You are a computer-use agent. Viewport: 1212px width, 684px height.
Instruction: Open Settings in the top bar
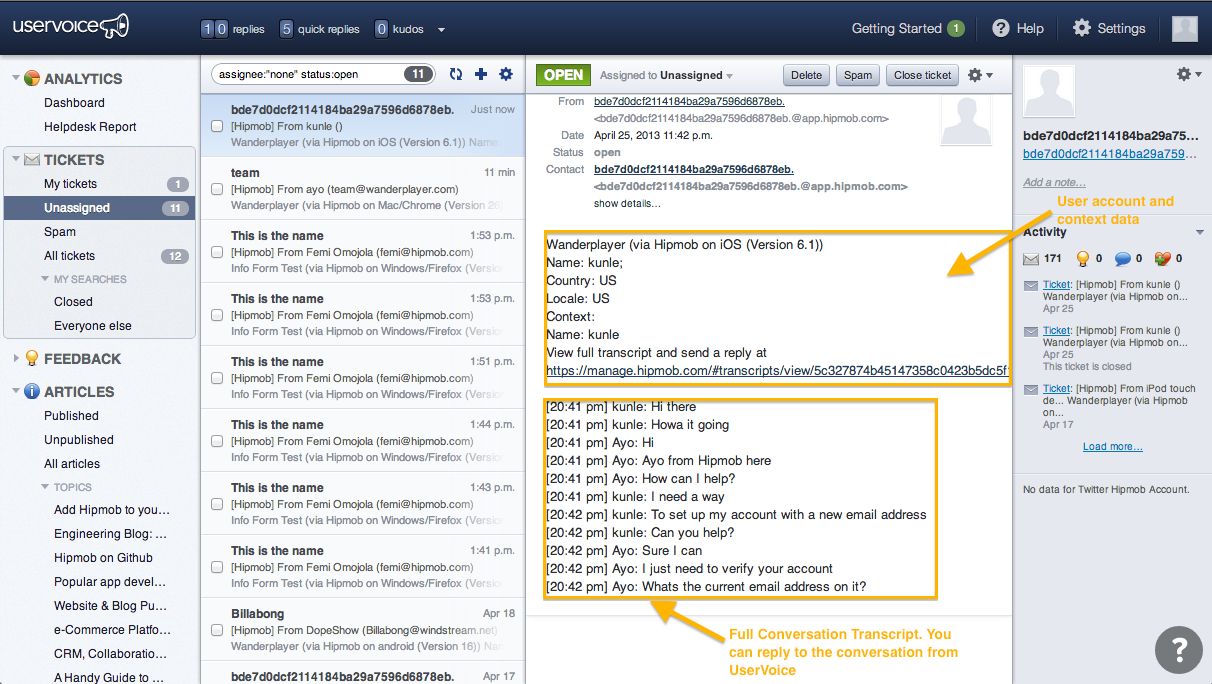point(1109,28)
